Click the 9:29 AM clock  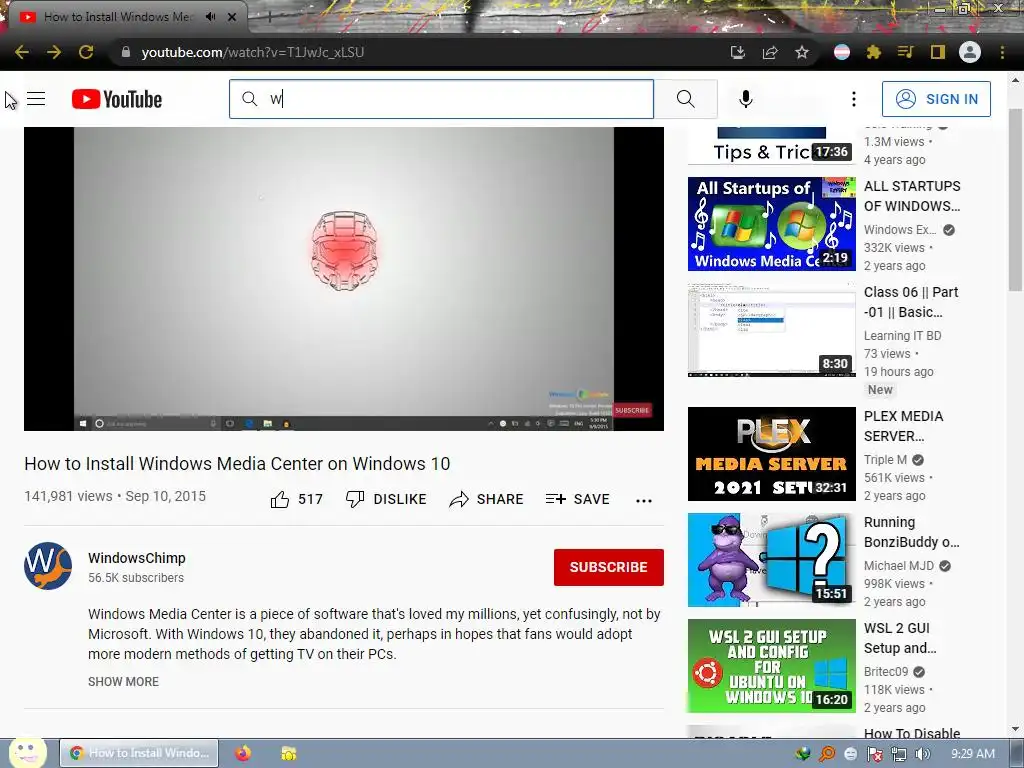(972, 754)
